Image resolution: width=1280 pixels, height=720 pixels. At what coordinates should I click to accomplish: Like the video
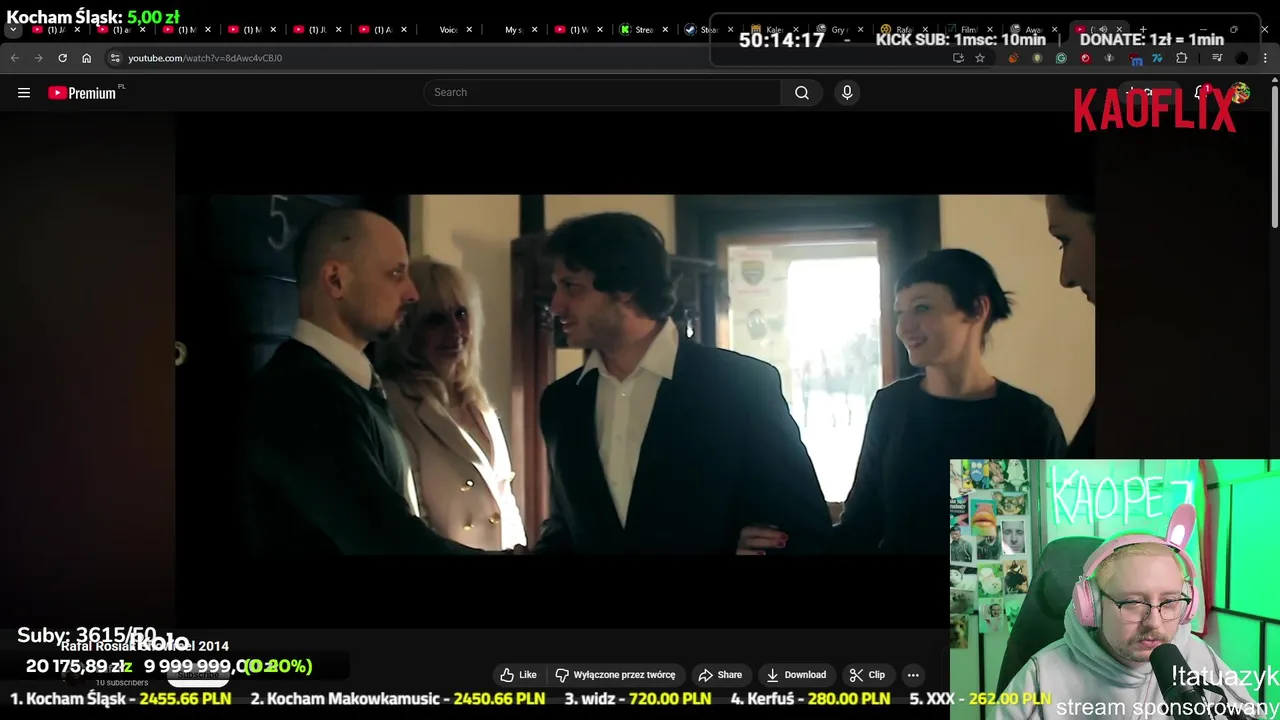[519, 675]
